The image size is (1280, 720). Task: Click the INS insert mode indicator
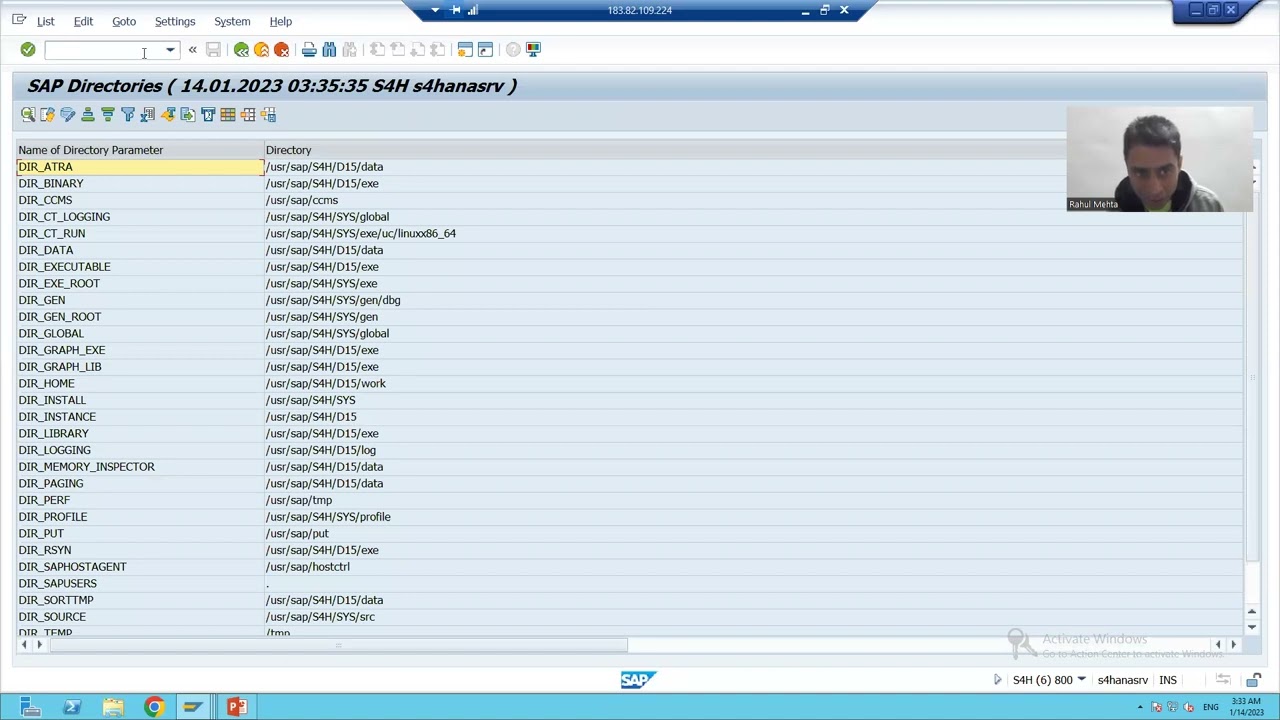(1168, 680)
